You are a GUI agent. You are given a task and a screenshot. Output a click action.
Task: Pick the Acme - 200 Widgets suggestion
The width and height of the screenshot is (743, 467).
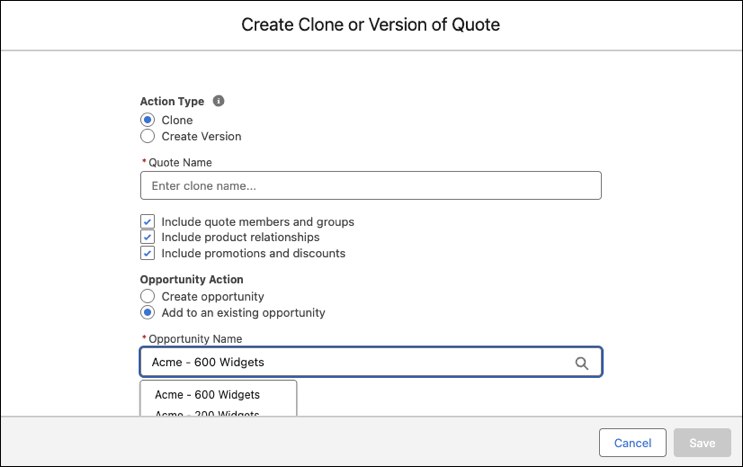pyautogui.click(x=208, y=412)
